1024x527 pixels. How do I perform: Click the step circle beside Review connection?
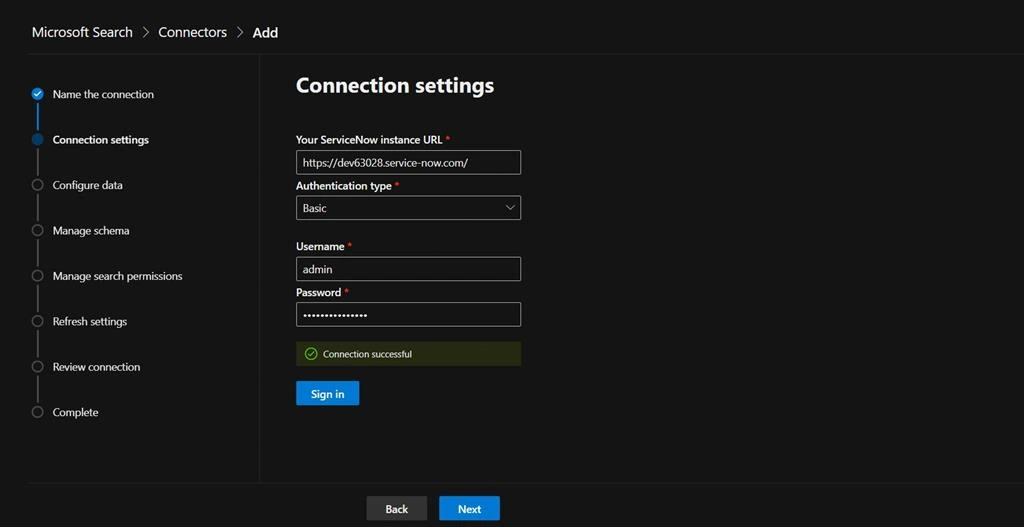(x=37, y=366)
